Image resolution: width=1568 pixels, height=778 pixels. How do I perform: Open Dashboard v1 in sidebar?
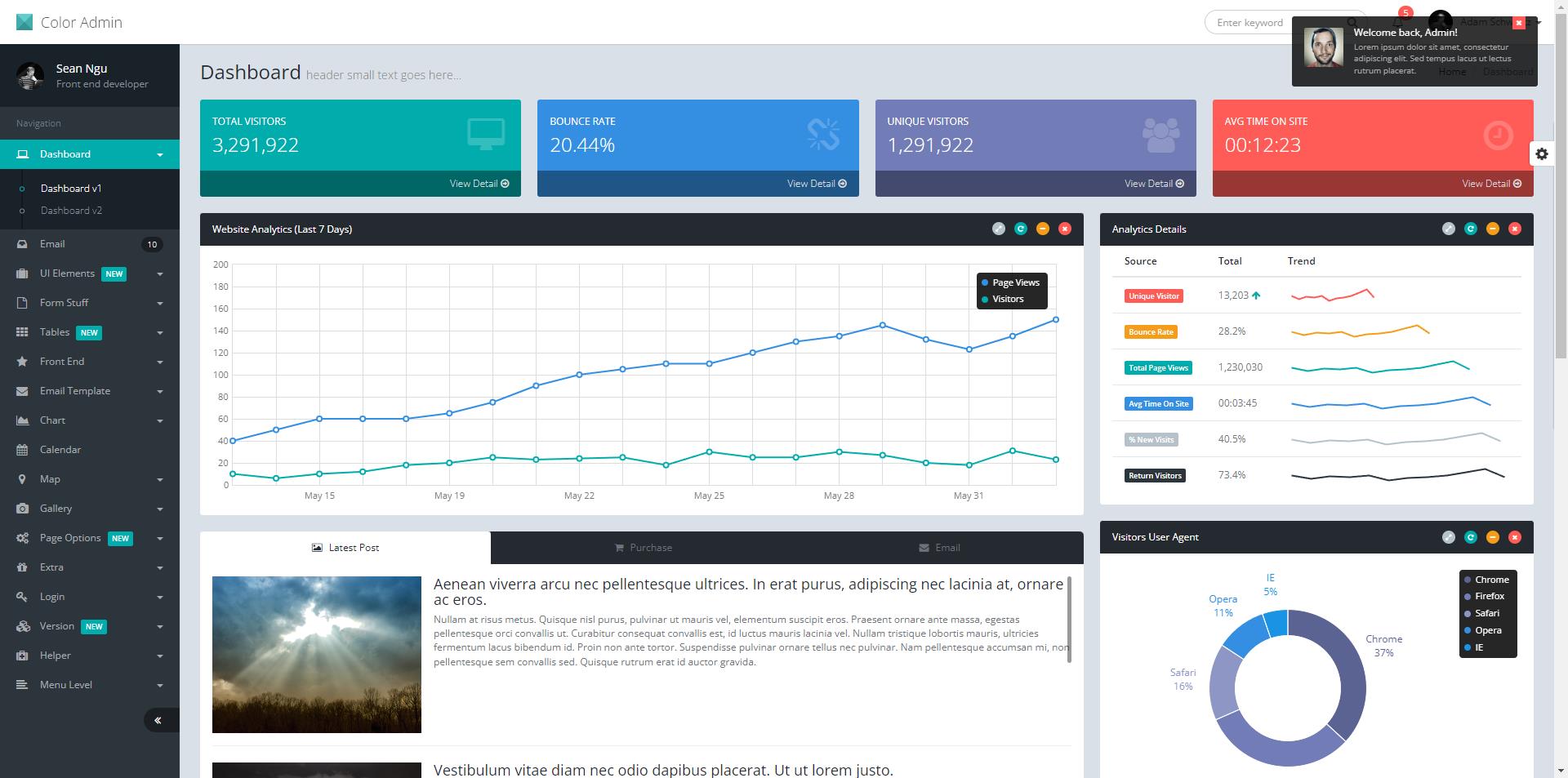[71, 189]
